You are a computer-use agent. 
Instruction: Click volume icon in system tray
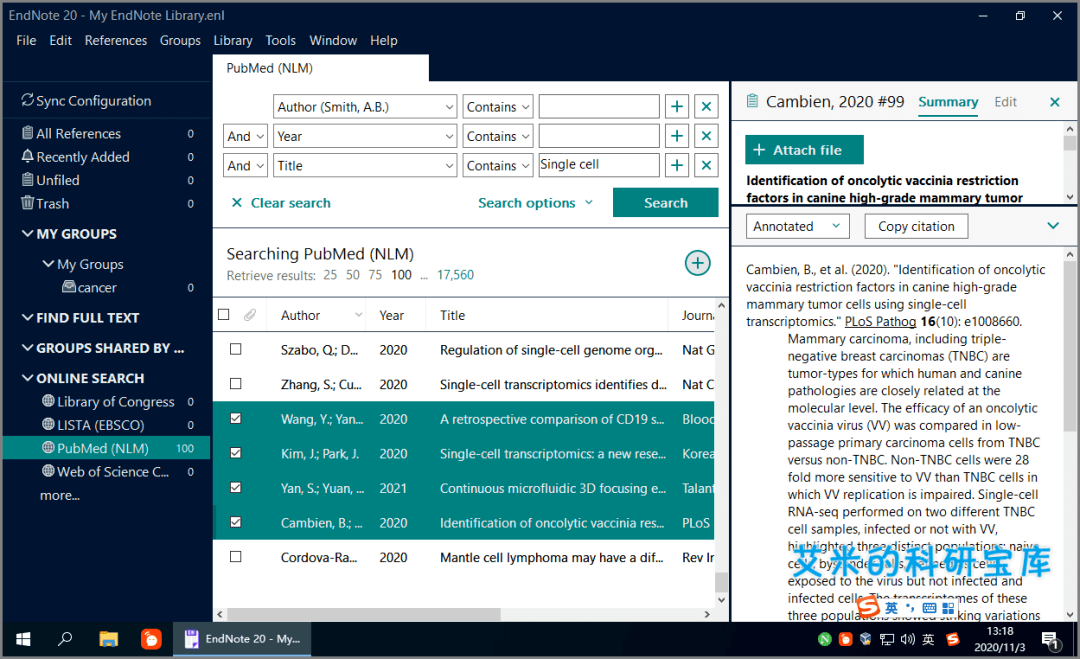(x=908, y=640)
